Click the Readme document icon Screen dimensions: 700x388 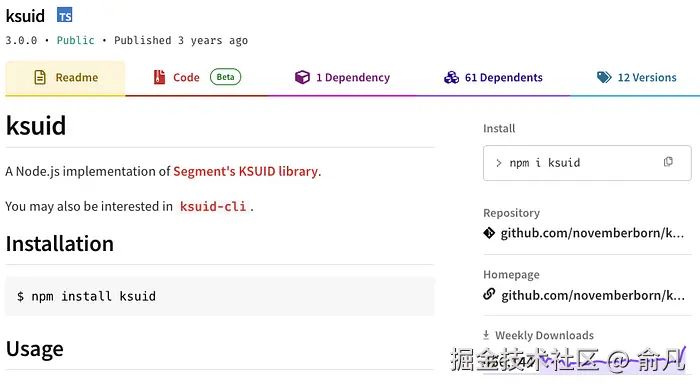click(x=40, y=77)
